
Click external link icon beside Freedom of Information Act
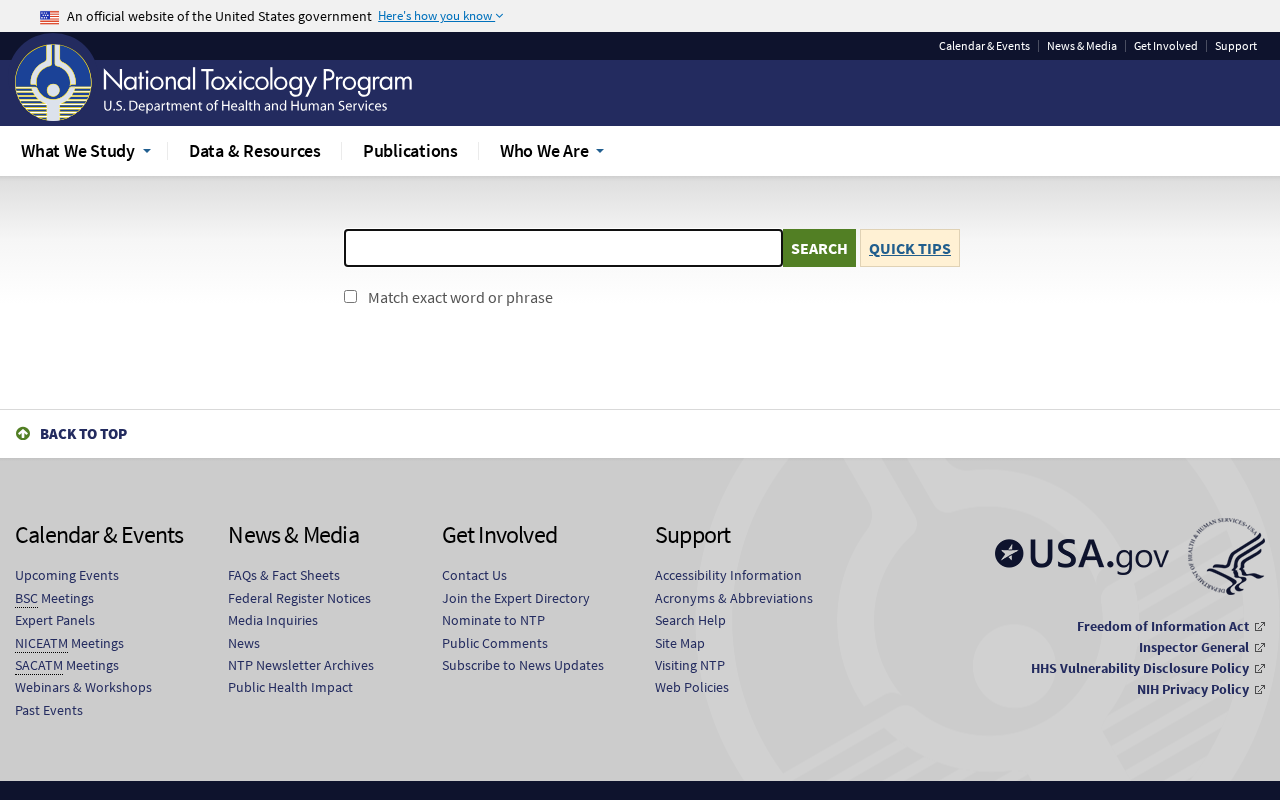click(1260, 627)
